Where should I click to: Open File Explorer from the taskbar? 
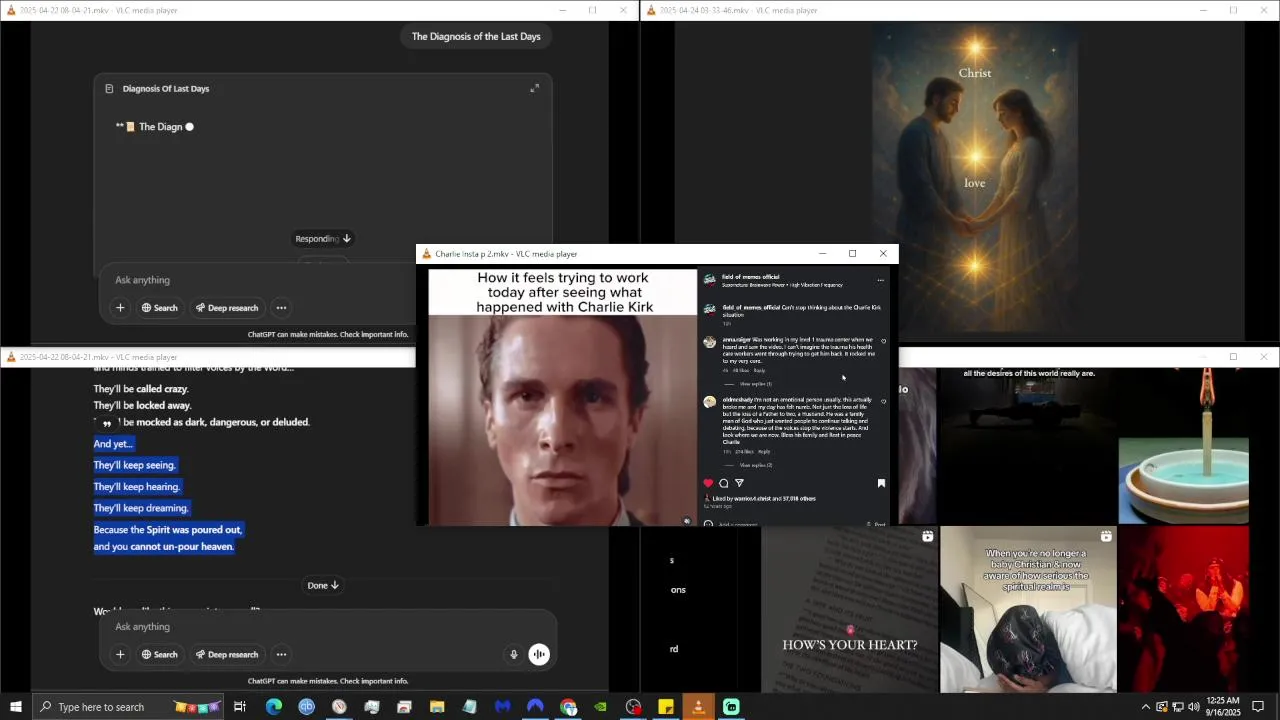click(437, 707)
